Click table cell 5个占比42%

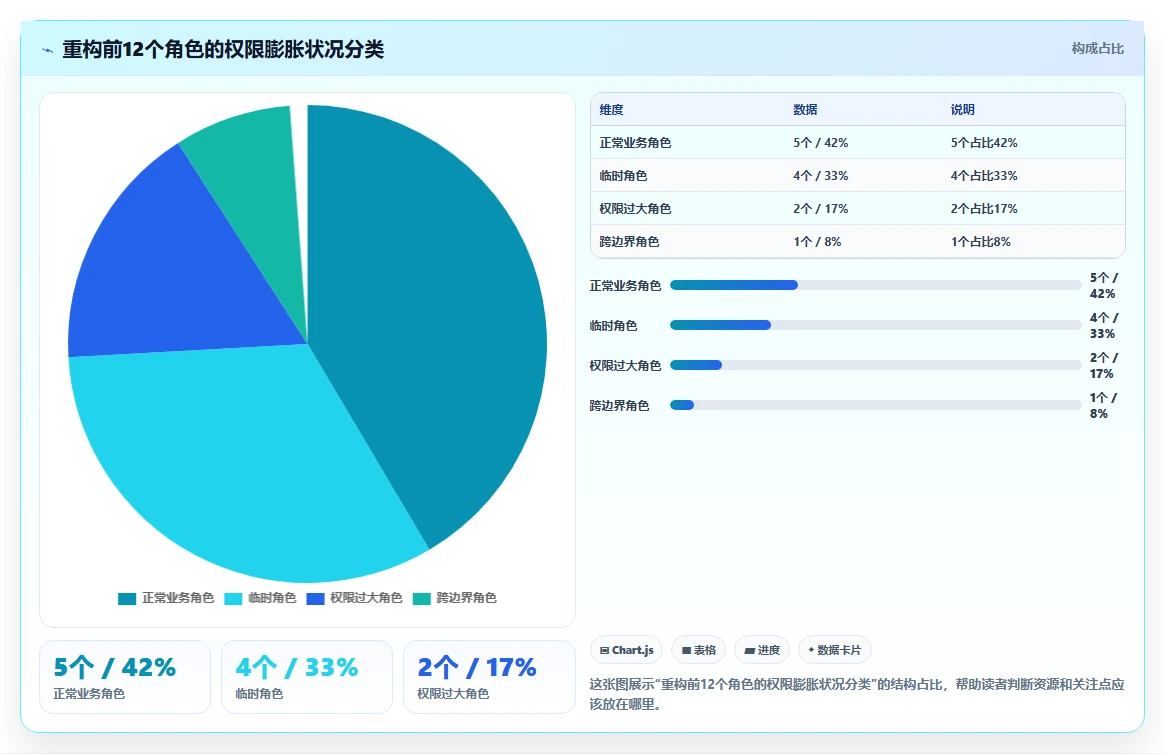[x=984, y=143]
